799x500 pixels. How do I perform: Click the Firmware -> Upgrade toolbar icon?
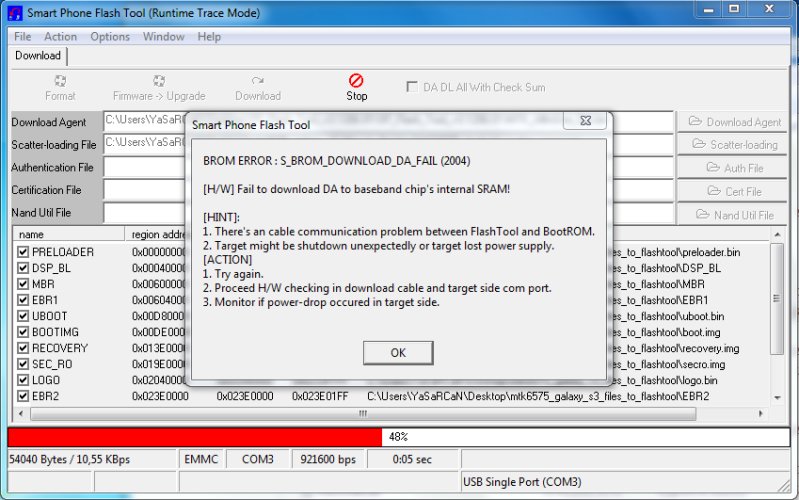[159, 81]
